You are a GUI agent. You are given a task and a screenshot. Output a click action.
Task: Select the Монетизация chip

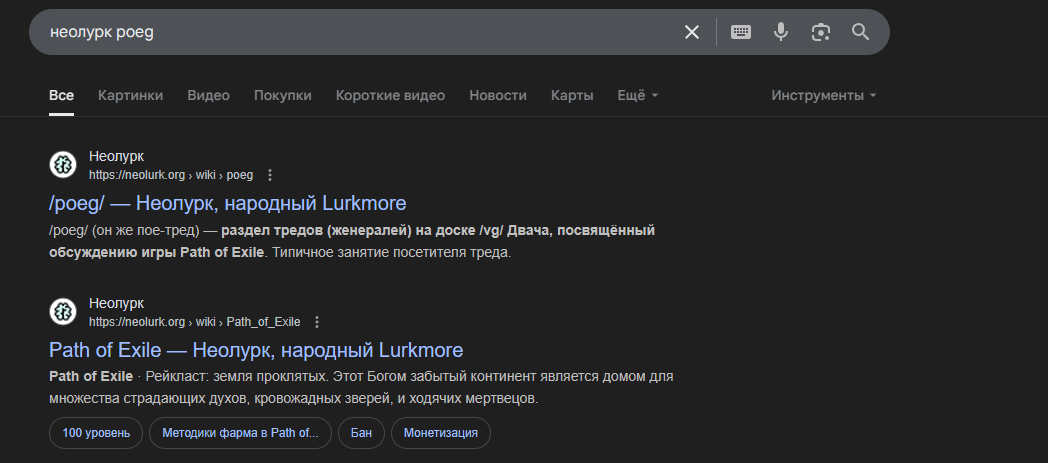coord(440,433)
